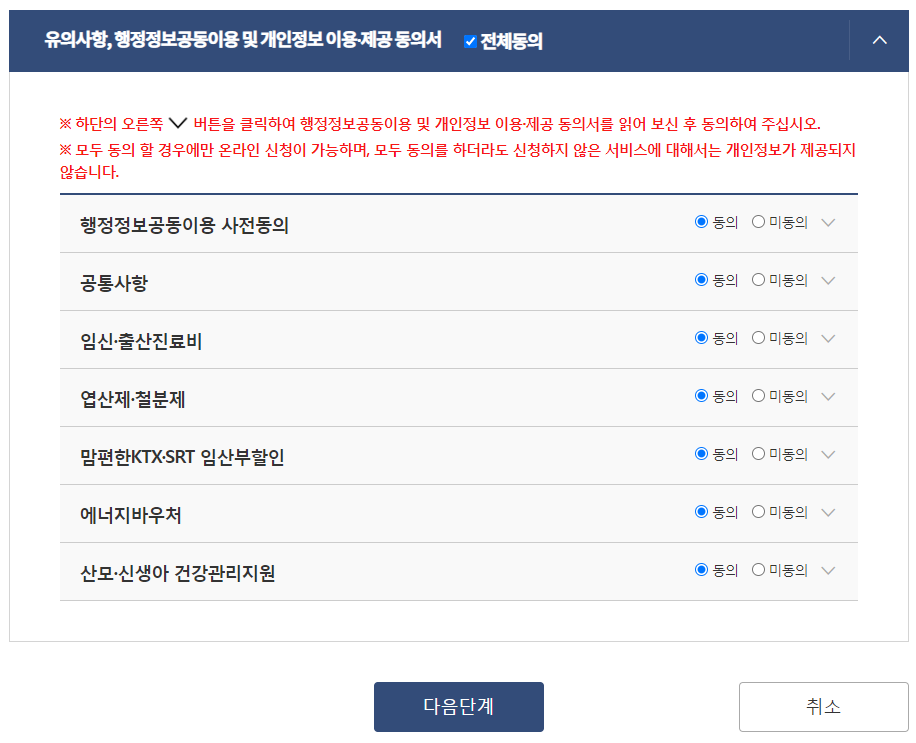916x743 pixels.
Task: Select 동의 for 공통사항
Action: pos(701,280)
